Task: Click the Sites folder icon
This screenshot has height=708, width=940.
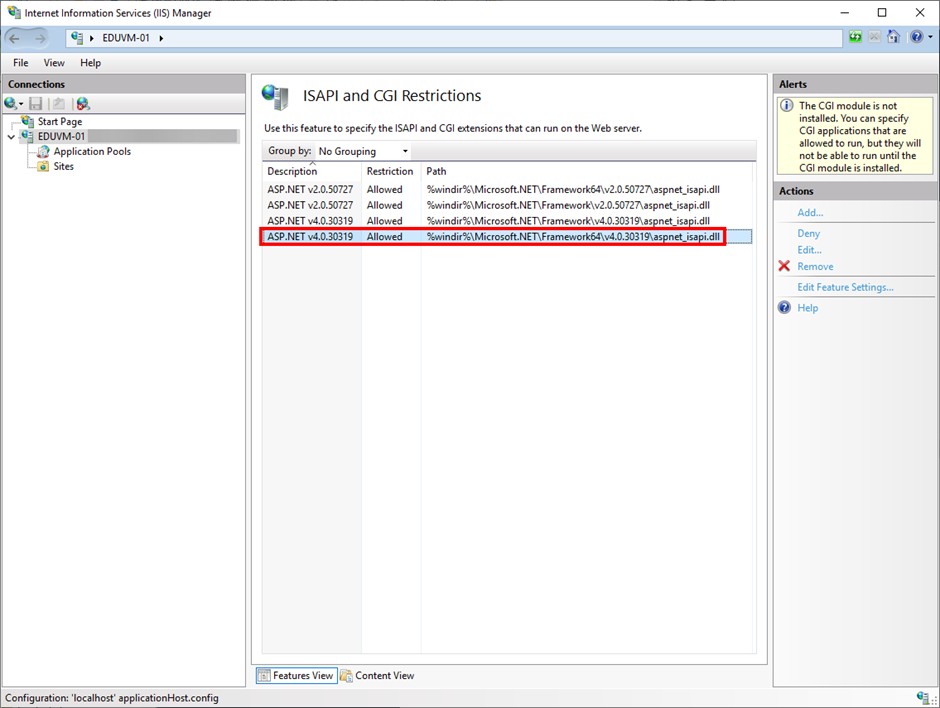Action: pos(44,167)
